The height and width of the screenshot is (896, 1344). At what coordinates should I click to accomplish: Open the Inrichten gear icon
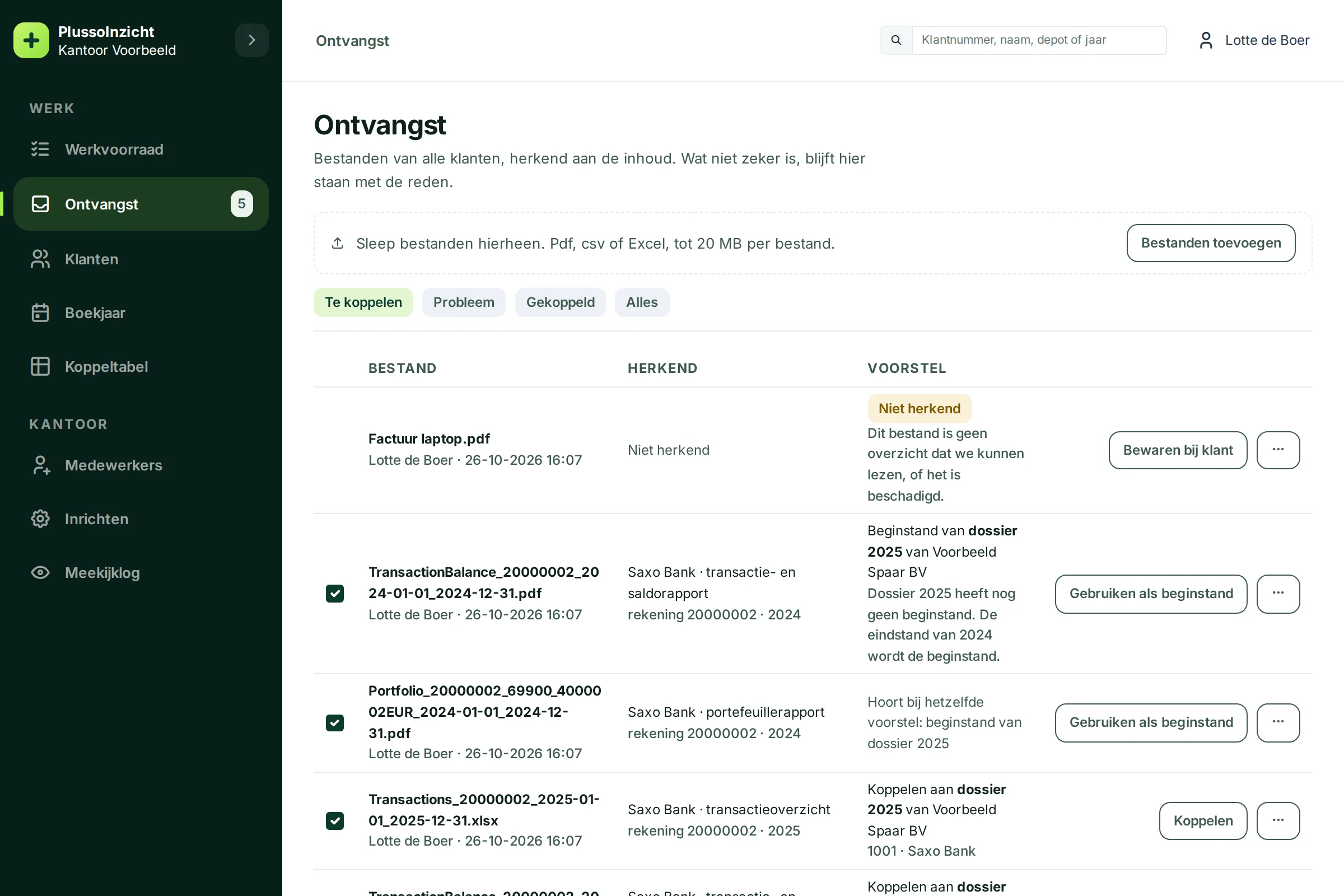point(40,519)
